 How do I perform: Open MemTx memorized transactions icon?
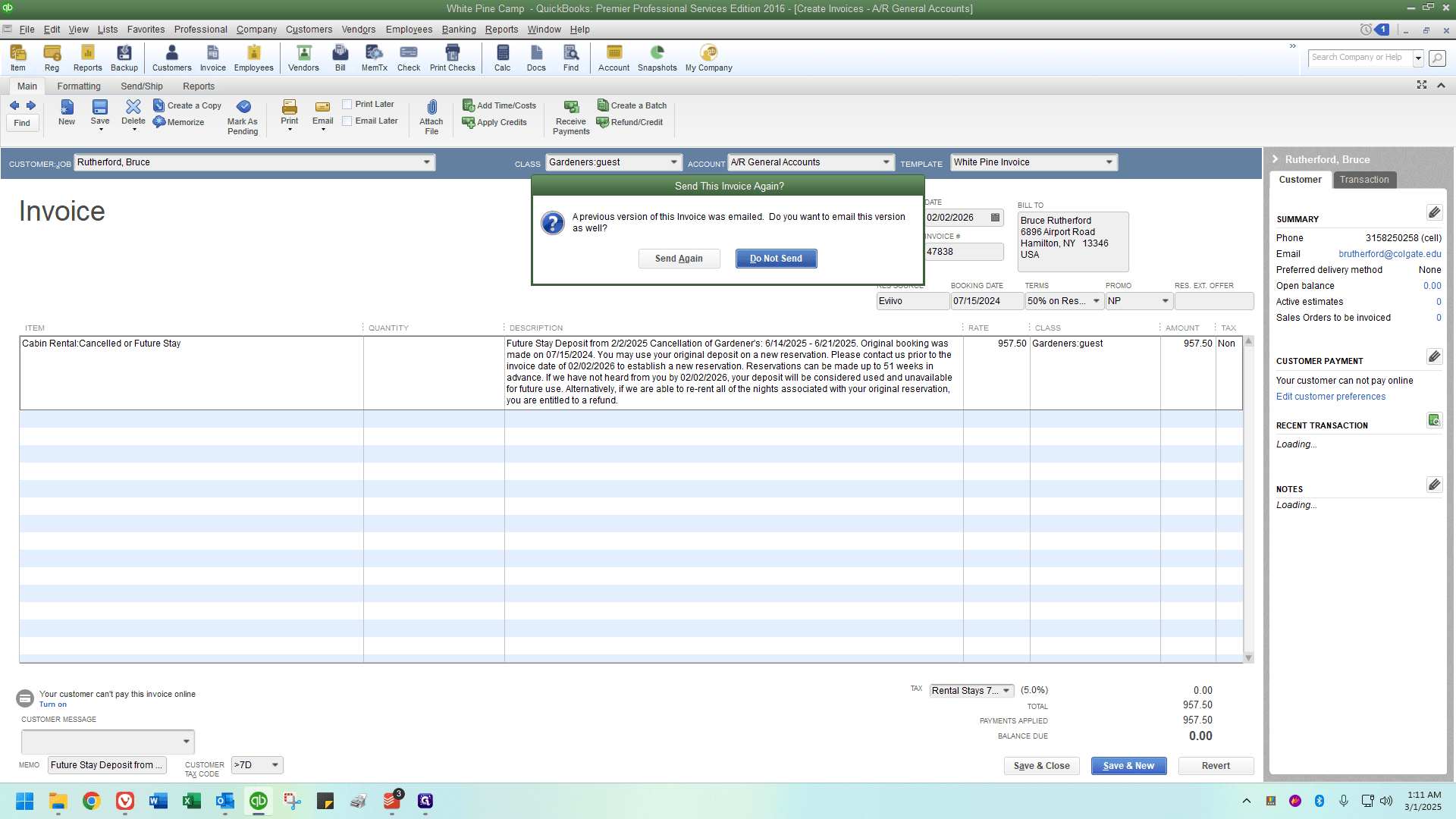[374, 58]
